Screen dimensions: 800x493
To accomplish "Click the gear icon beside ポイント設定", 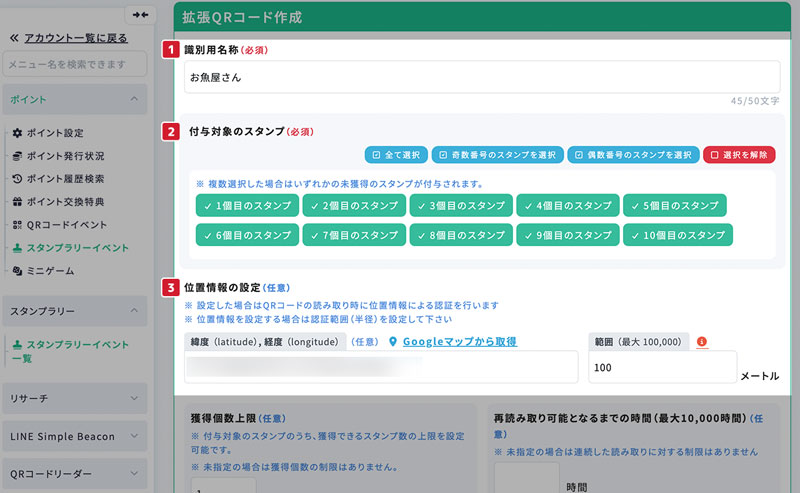I will (x=17, y=133).
